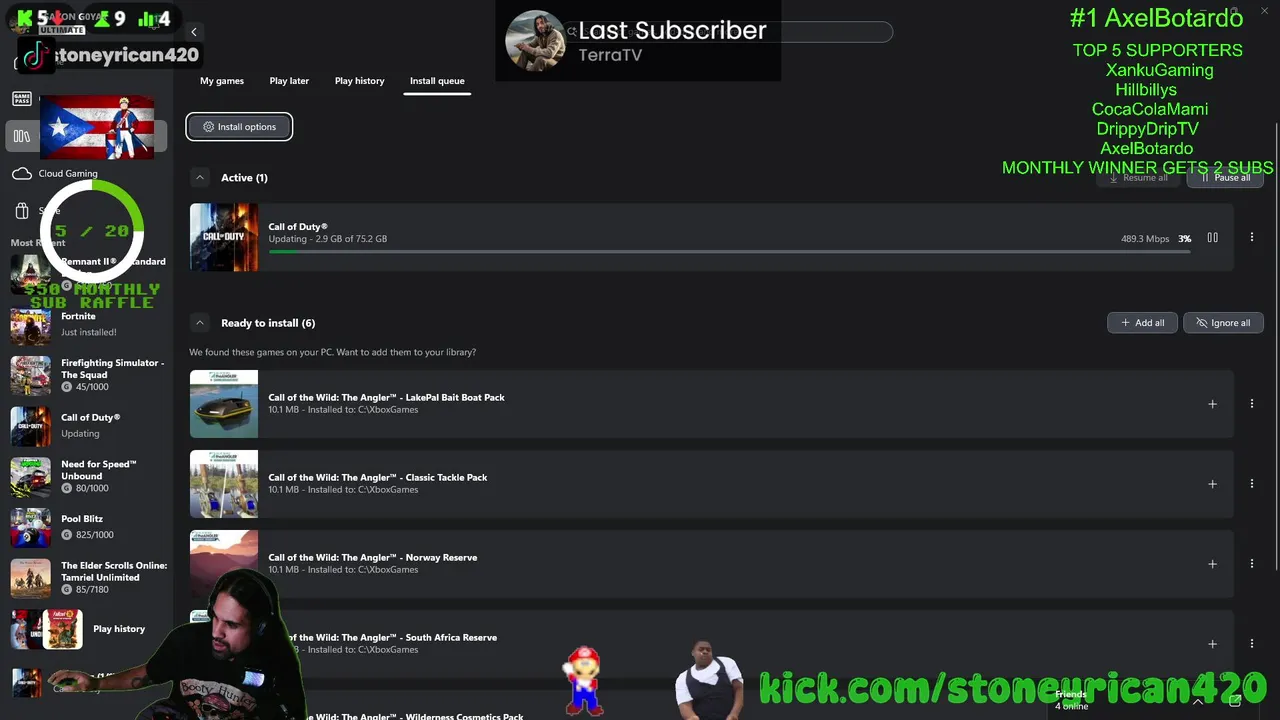The image size is (1280, 720).
Task: Collapse the Active section chevron
Action: point(200,178)
